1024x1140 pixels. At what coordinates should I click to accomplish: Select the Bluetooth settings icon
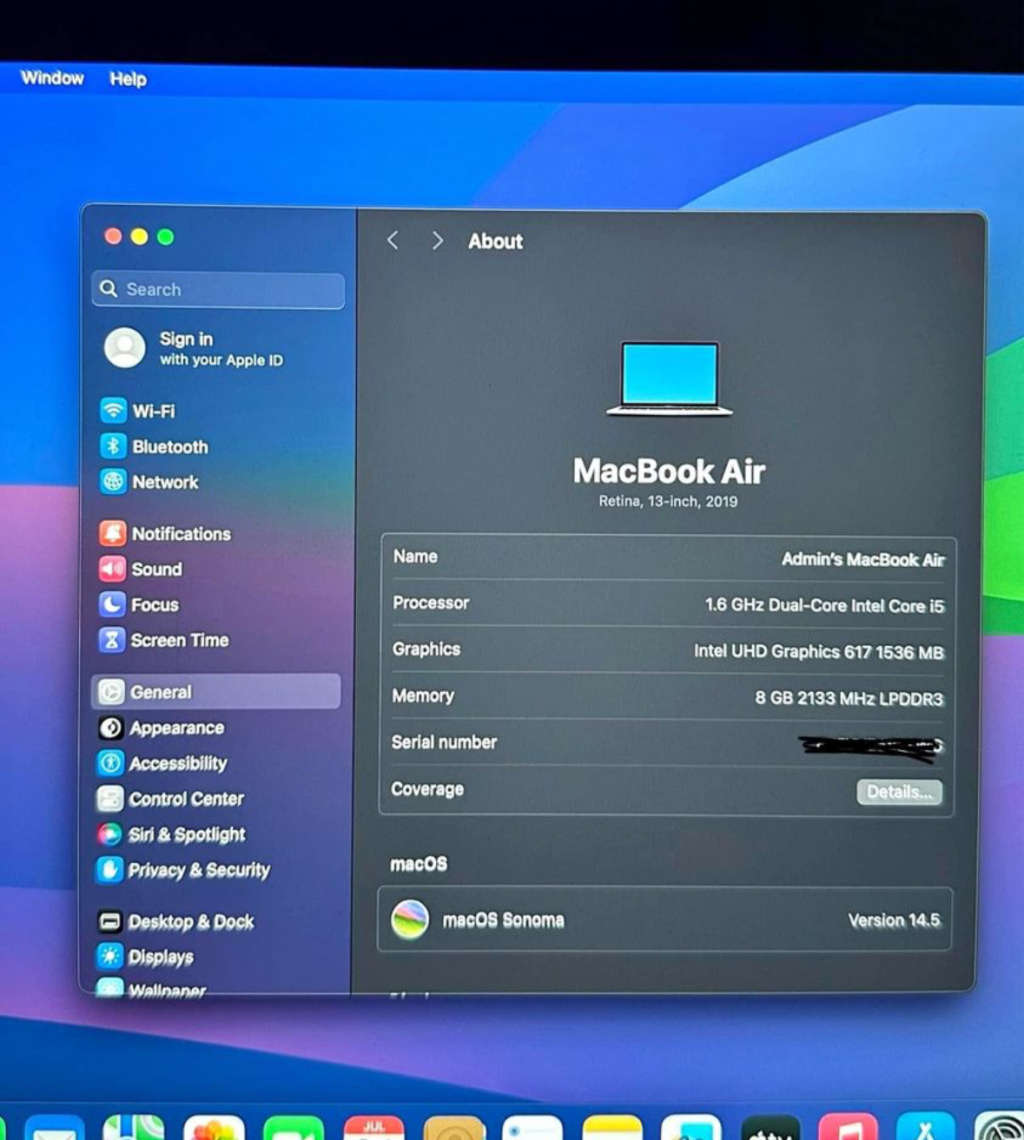(113, 447)
